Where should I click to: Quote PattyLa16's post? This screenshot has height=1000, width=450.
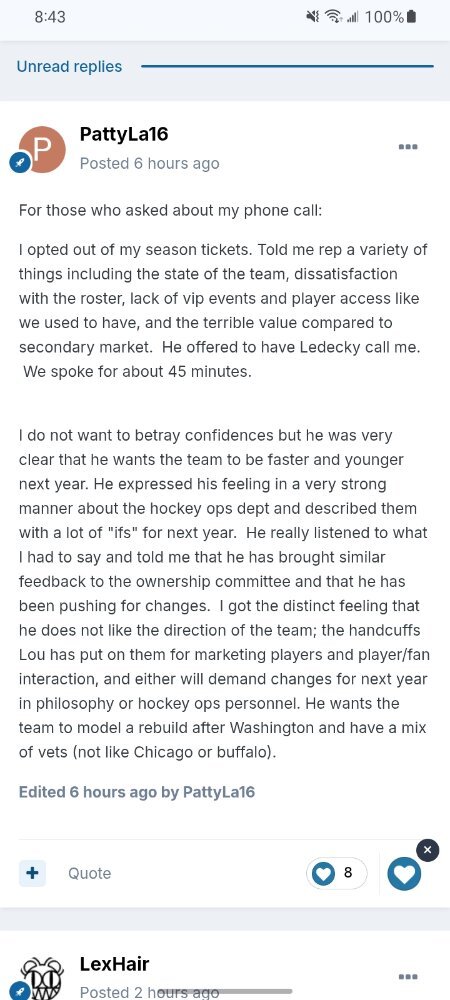tap(89, 873)
